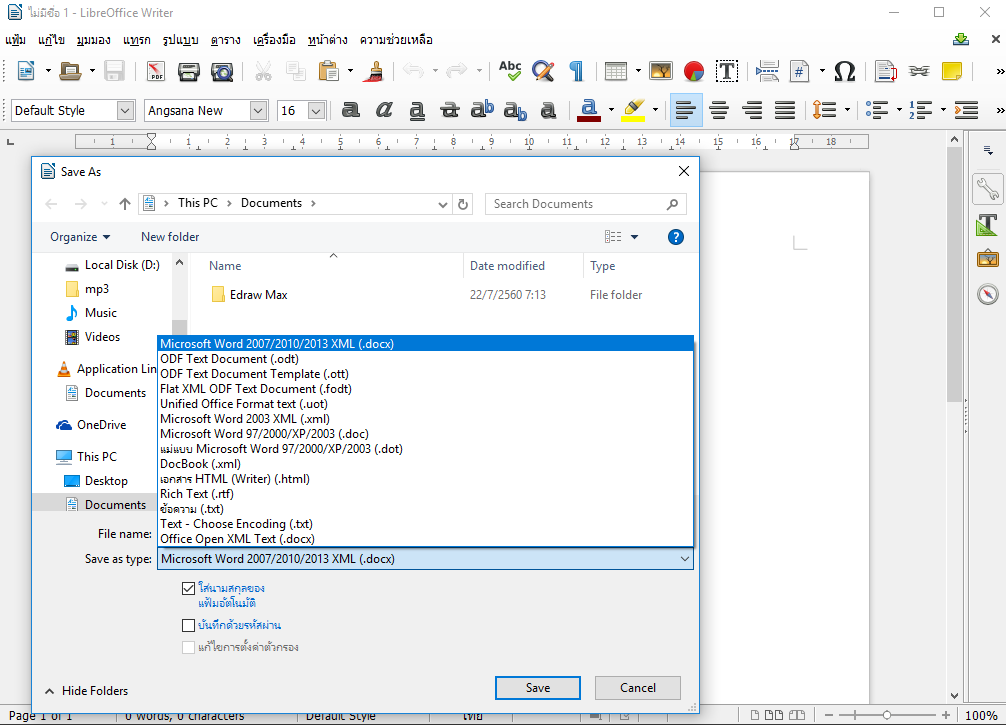
Task: Click the Italic formatting icon
Action: (384, 110)
